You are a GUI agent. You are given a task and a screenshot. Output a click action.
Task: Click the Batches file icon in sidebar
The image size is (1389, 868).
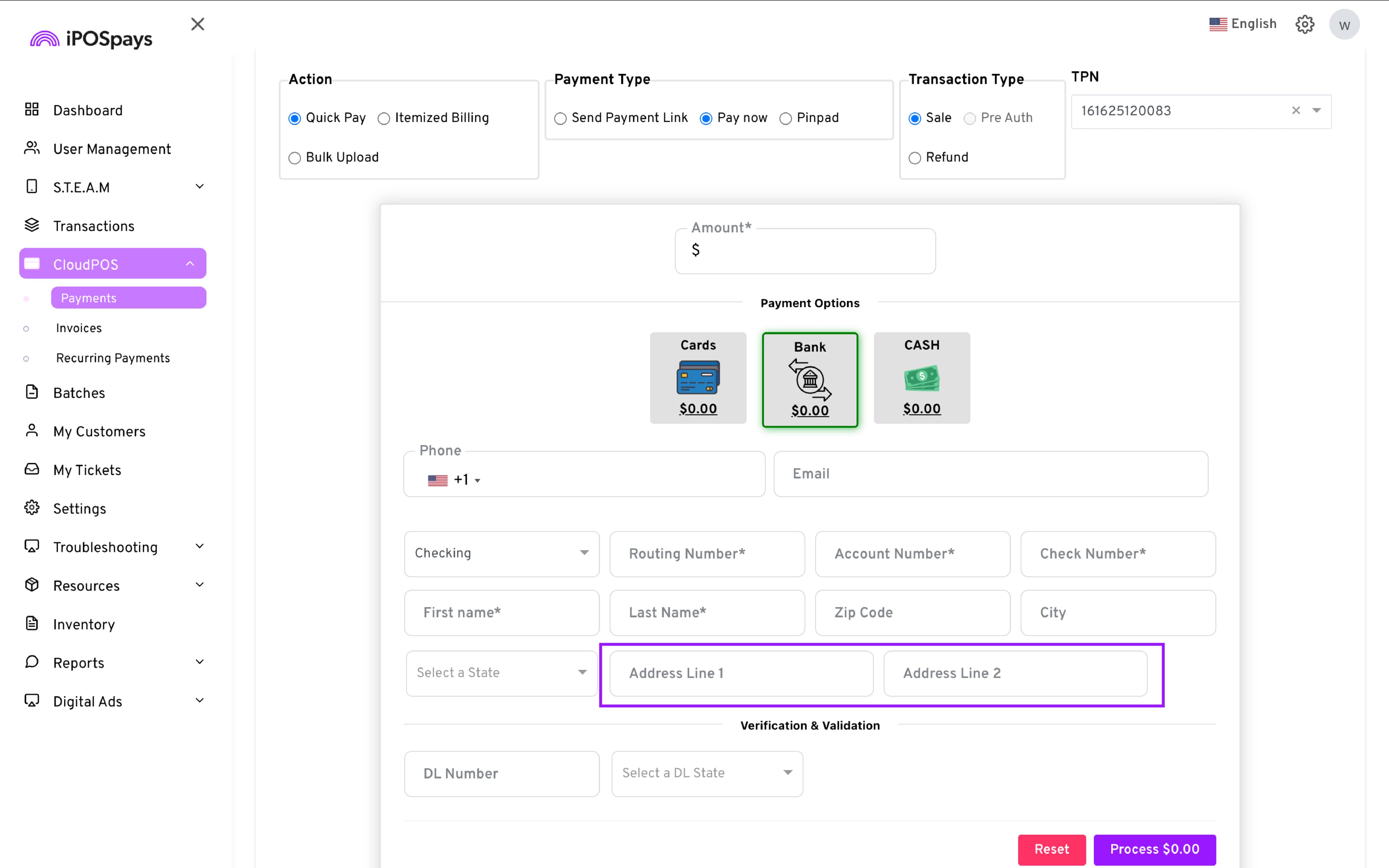pyautogui.click(x=31, y=392)
